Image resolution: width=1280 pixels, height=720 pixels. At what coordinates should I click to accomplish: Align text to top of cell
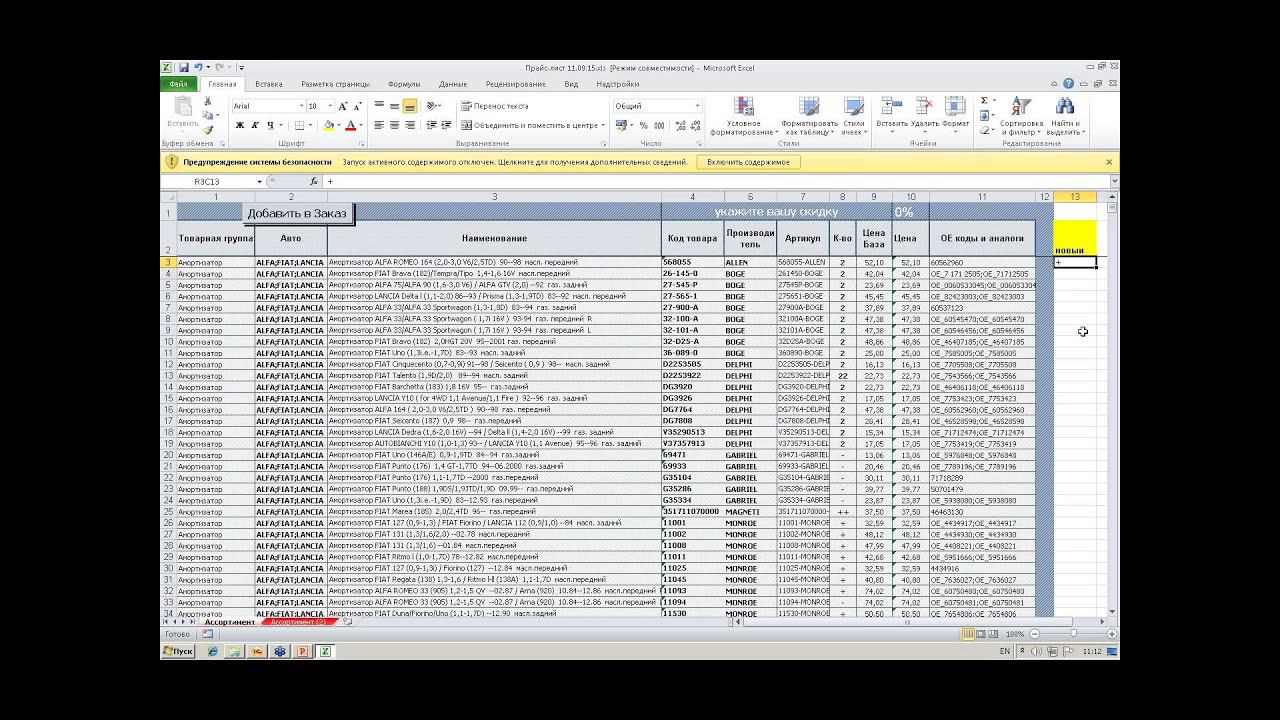380,106
